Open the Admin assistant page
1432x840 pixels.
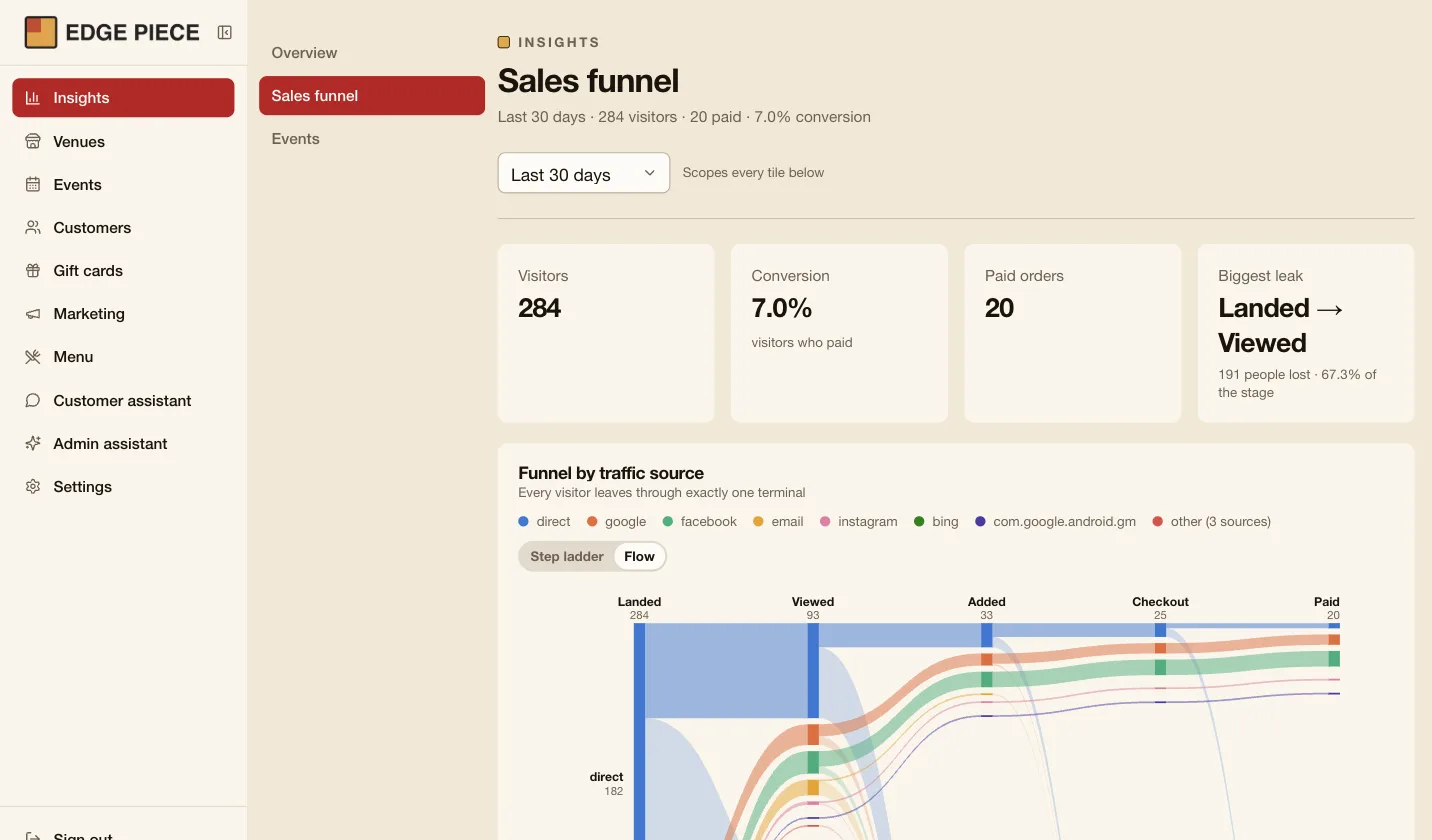[123, 443]
